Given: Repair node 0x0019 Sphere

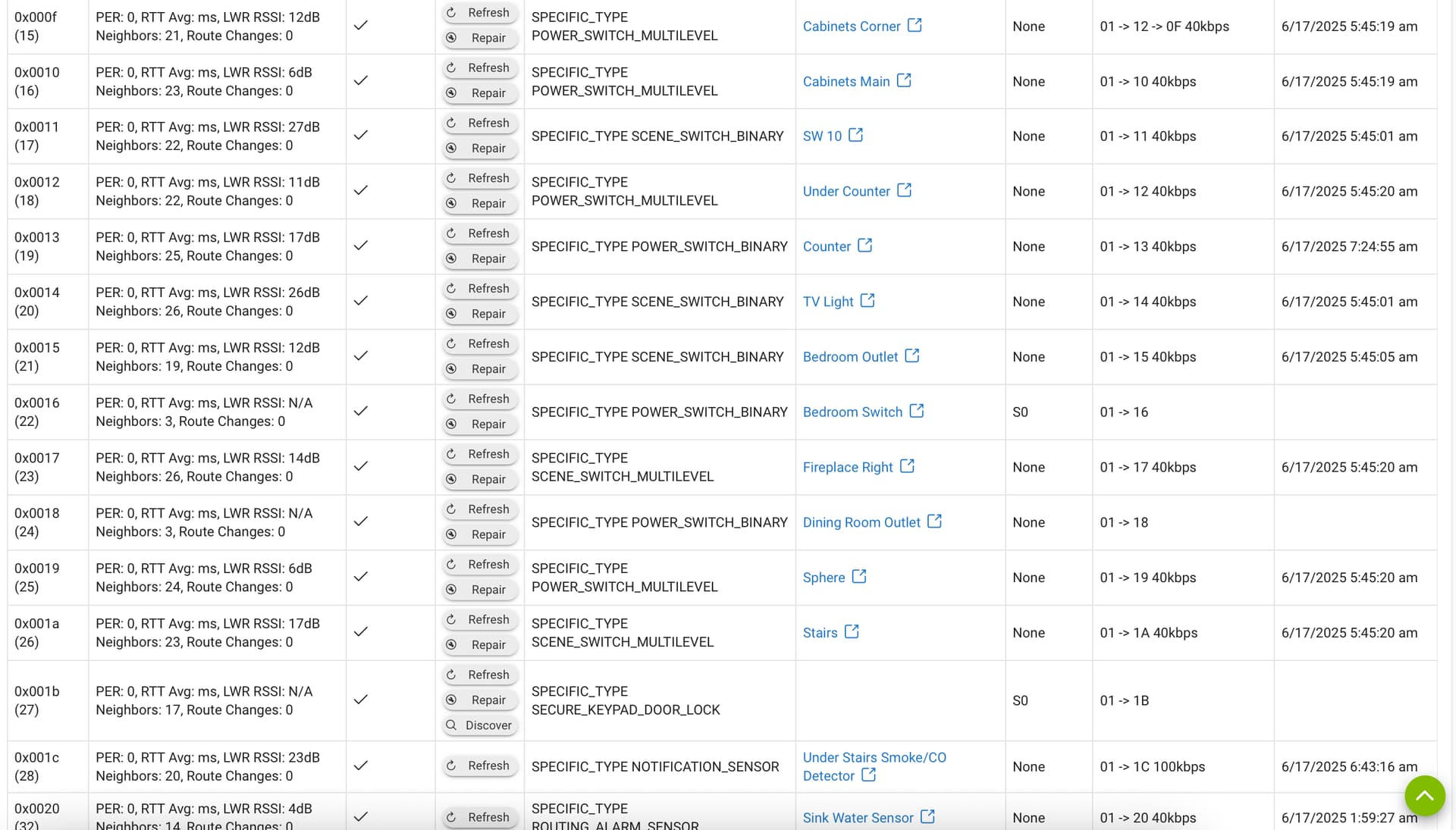Looking at the screenshot, I should click(480, 590).
